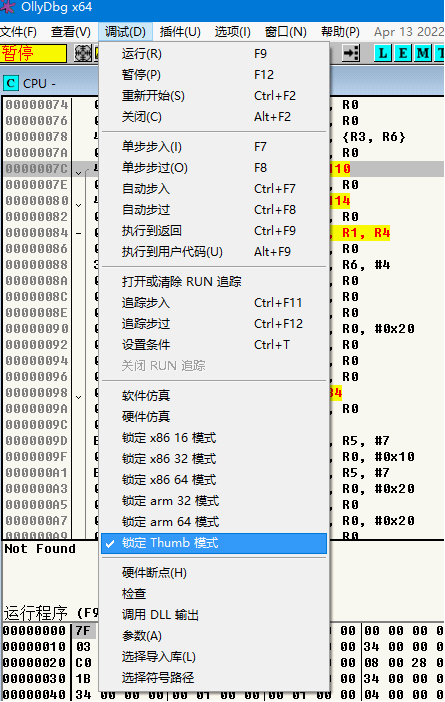Open the 窗口(N) menu
445x702 pixels.
pyautogui.click(x=286, y=32)
